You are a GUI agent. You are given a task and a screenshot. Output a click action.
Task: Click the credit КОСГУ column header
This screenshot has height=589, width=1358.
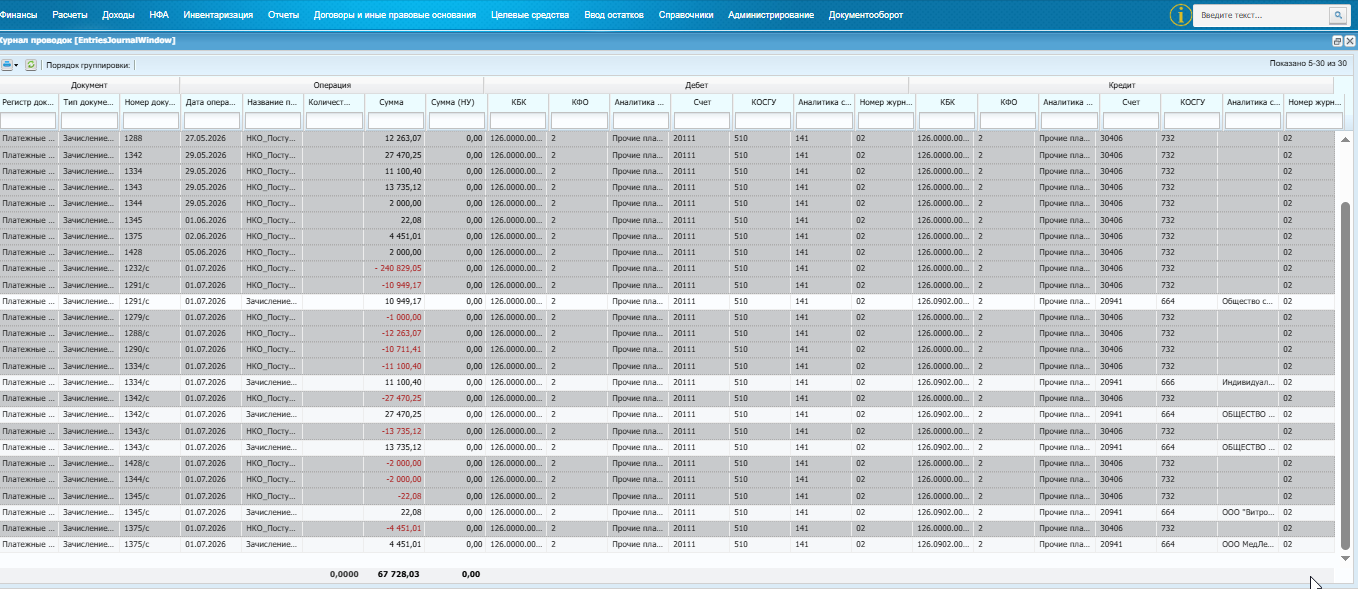[1192, 102]
